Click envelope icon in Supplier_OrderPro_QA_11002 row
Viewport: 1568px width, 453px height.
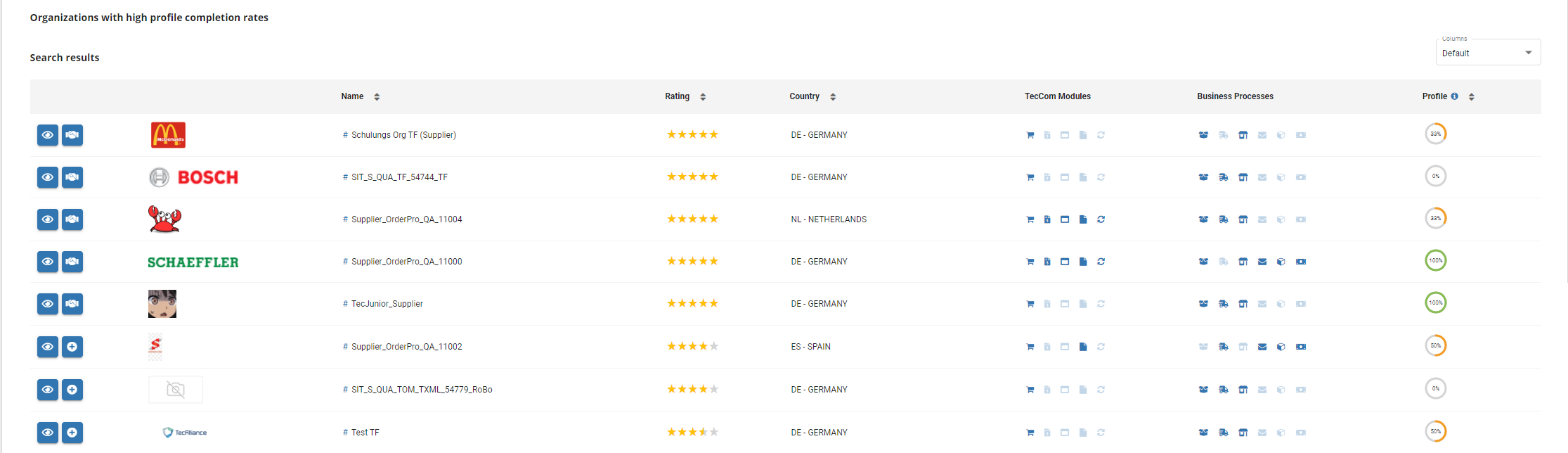click(x=1262, y=347)
